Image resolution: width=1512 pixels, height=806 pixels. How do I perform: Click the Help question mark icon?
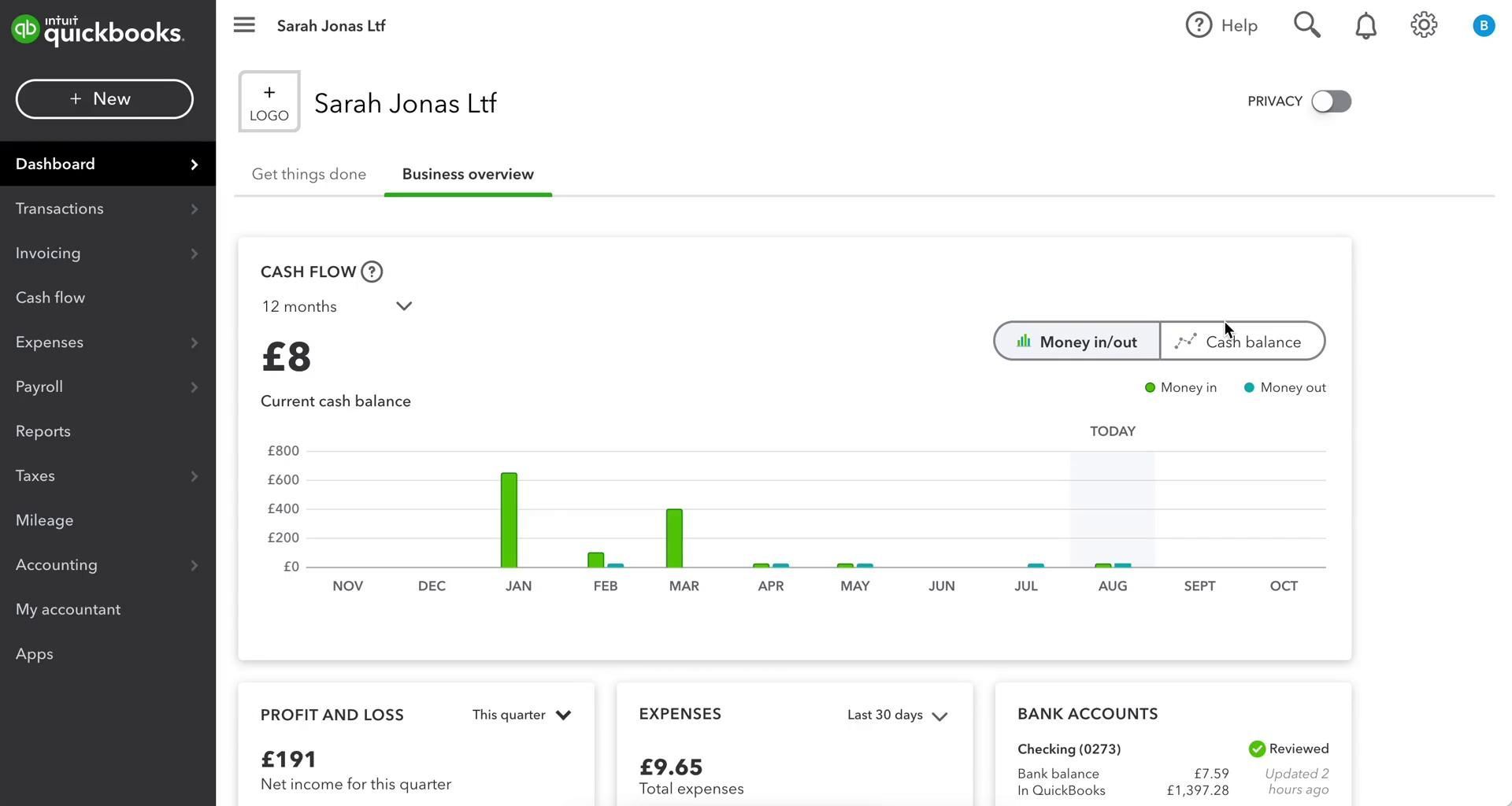1199,25
